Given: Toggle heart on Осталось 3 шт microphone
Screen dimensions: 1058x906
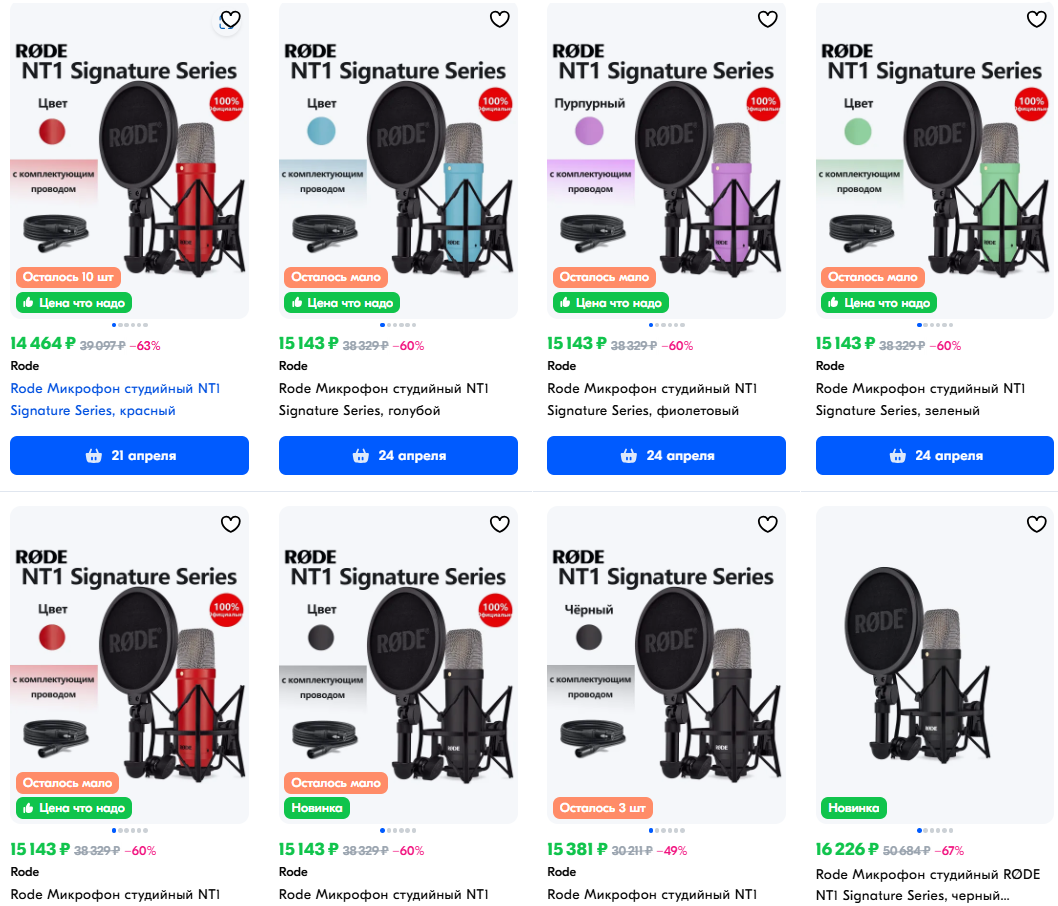Looking at the screenshot, I should pyautogui.click(x=767, y=524).
